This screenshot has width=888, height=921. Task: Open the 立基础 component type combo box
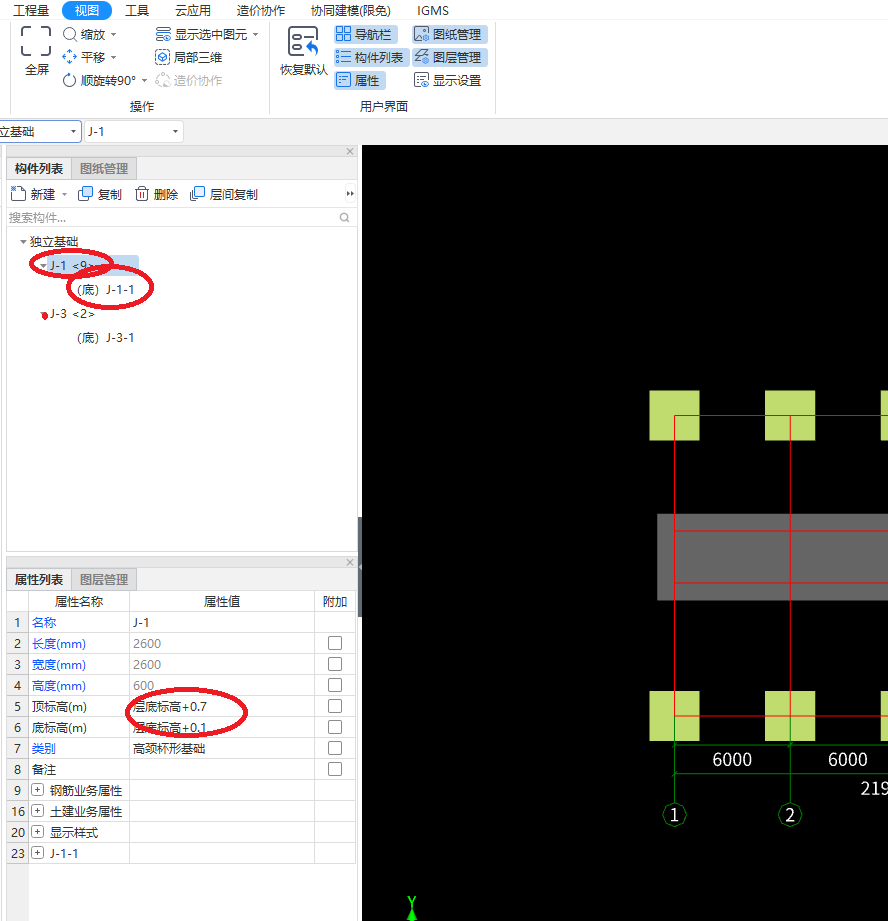tap(40, 132)
